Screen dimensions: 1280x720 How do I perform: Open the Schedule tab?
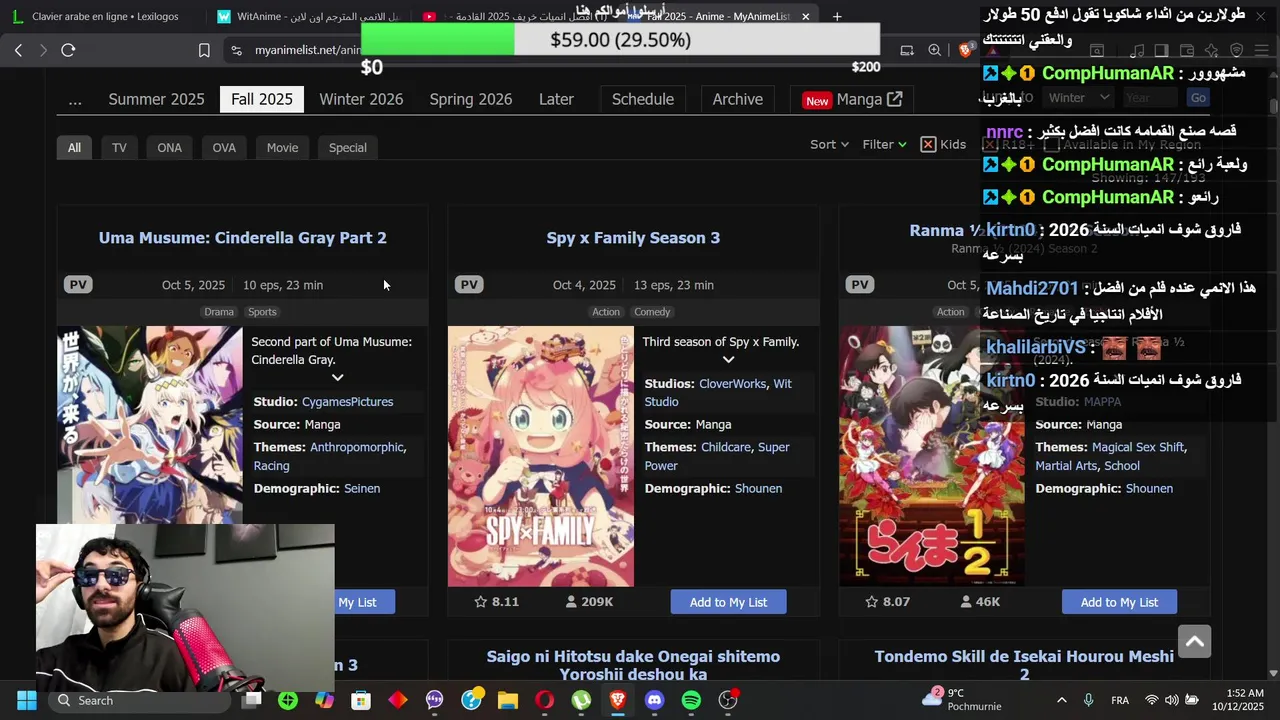point(643,99)
